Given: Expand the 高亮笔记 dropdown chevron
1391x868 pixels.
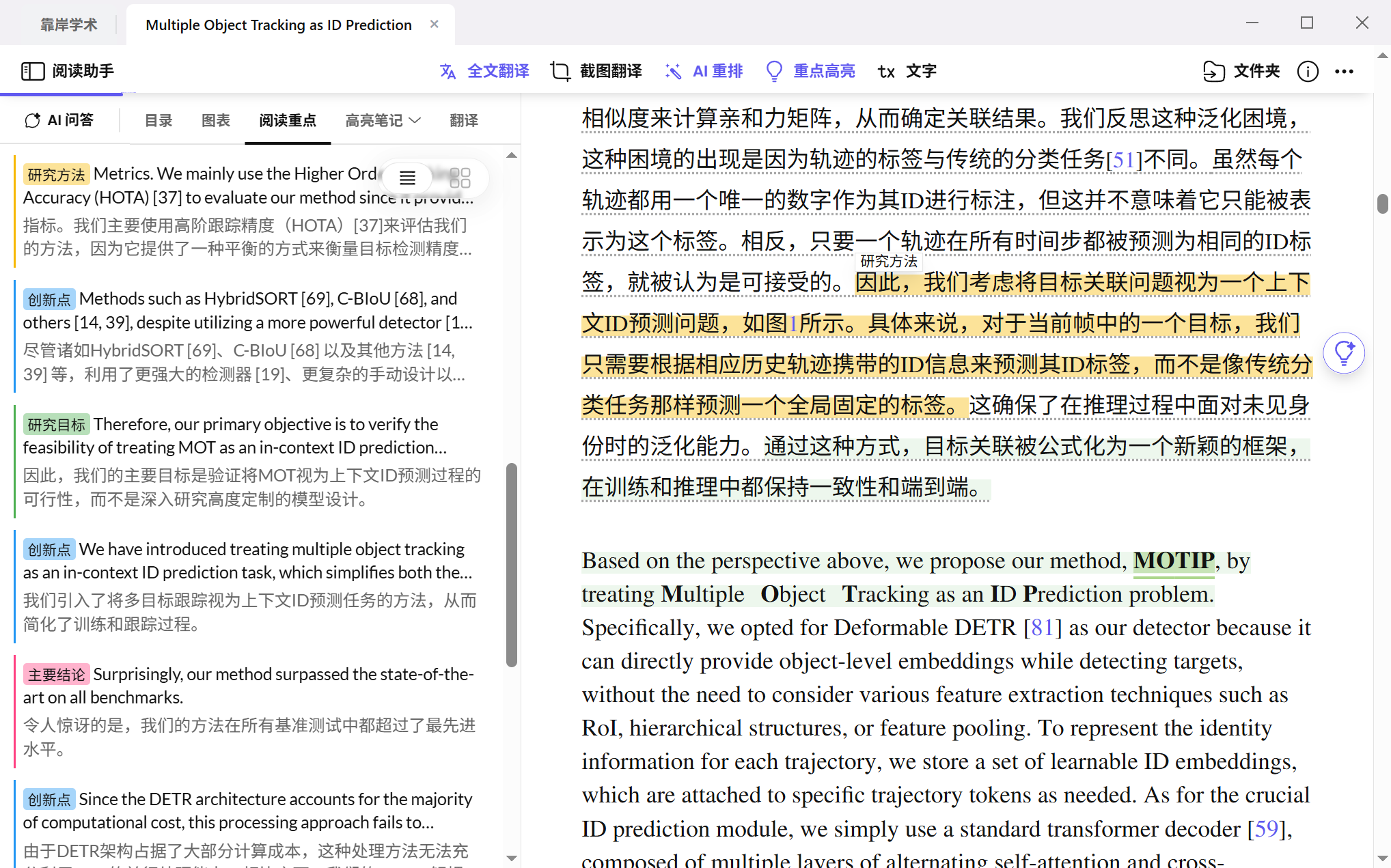Looking at the screenshot, I should tap(415, 120).
